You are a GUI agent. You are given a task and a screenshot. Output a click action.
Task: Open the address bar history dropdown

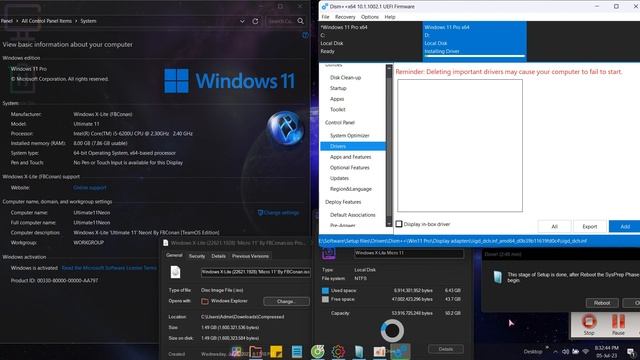[242, 21]
